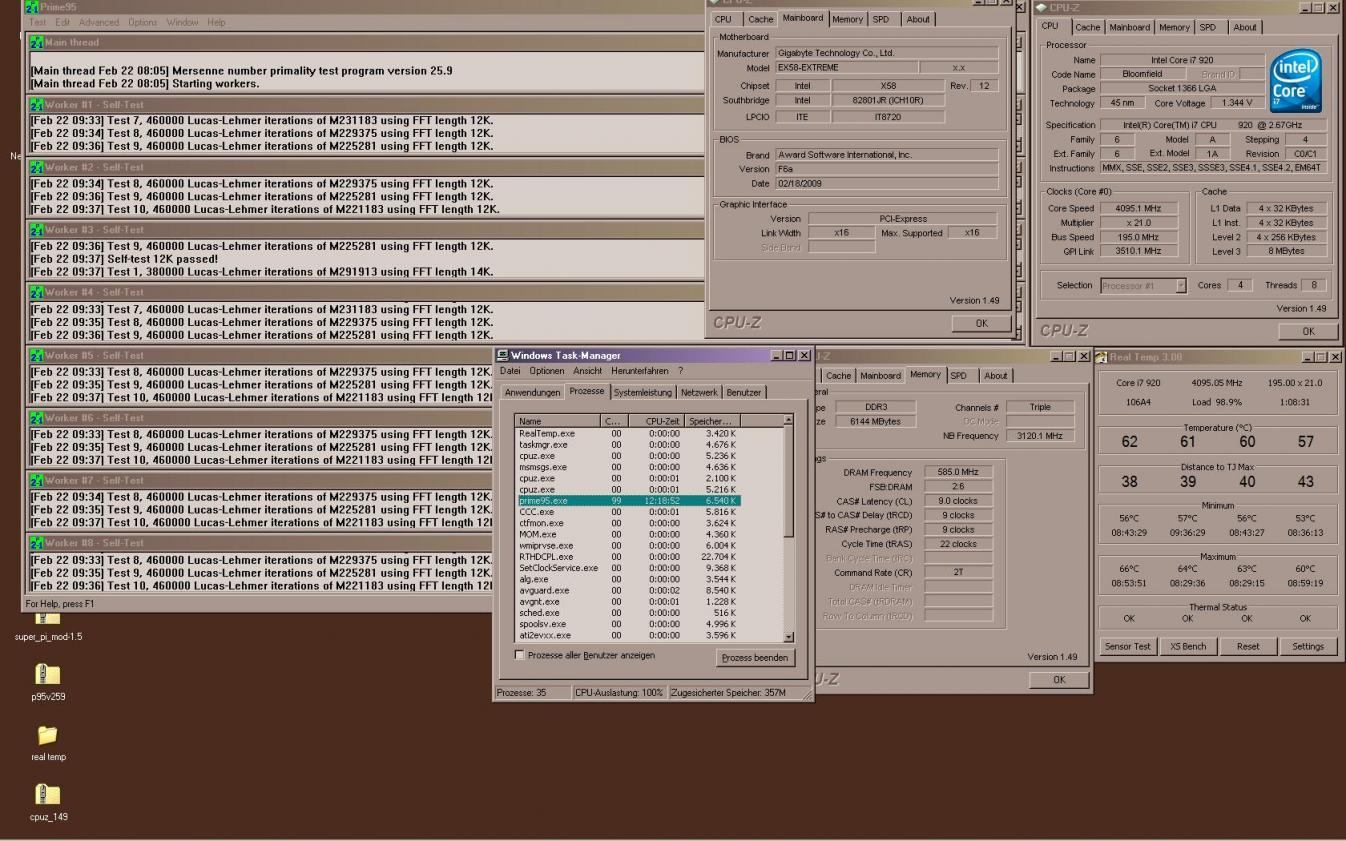Click the Worker #6 Self-Test window icon
This screenshot has height=841, width=1346.
[36, 417]
